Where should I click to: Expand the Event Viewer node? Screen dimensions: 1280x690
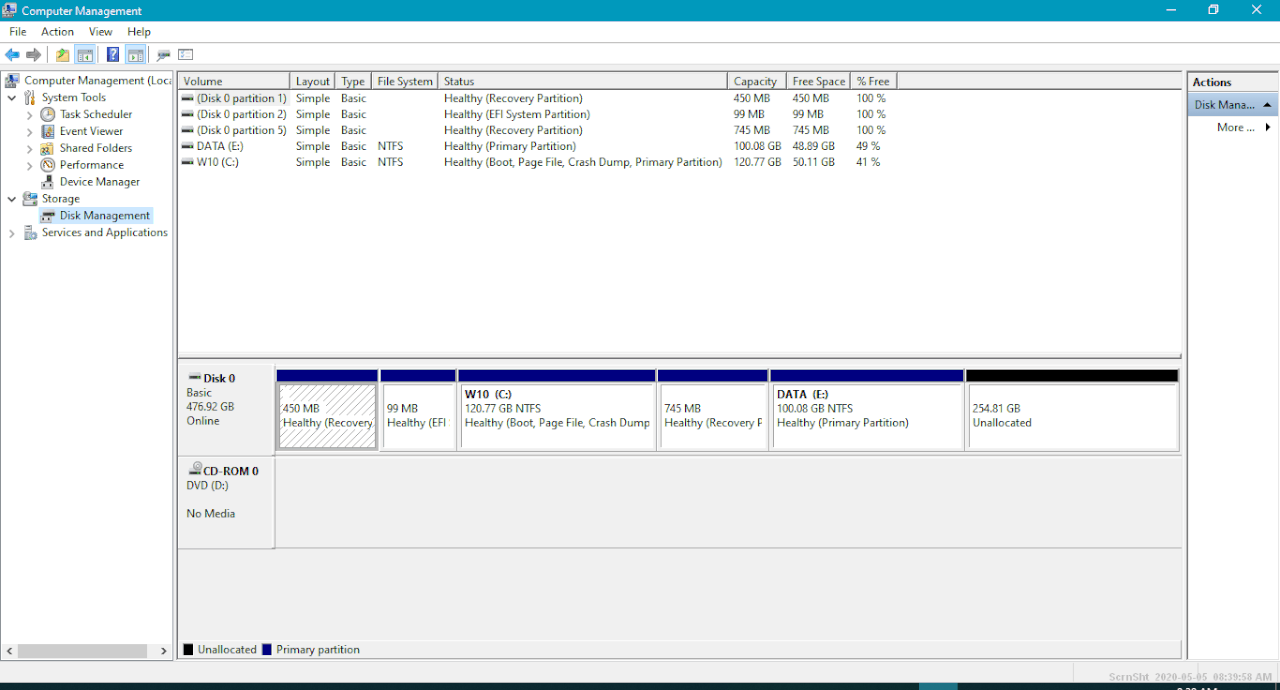point(30,132)
